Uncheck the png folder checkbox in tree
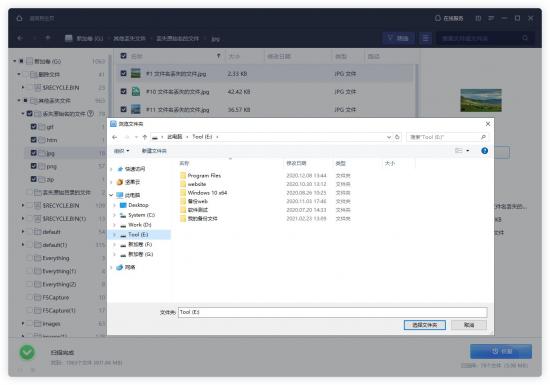 [34, 166]
